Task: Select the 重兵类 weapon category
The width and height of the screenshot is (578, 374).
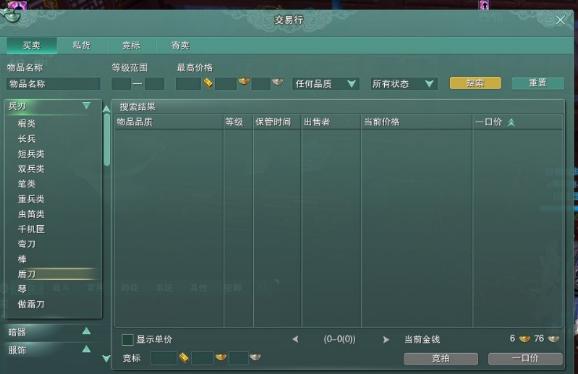Action: 31,199
